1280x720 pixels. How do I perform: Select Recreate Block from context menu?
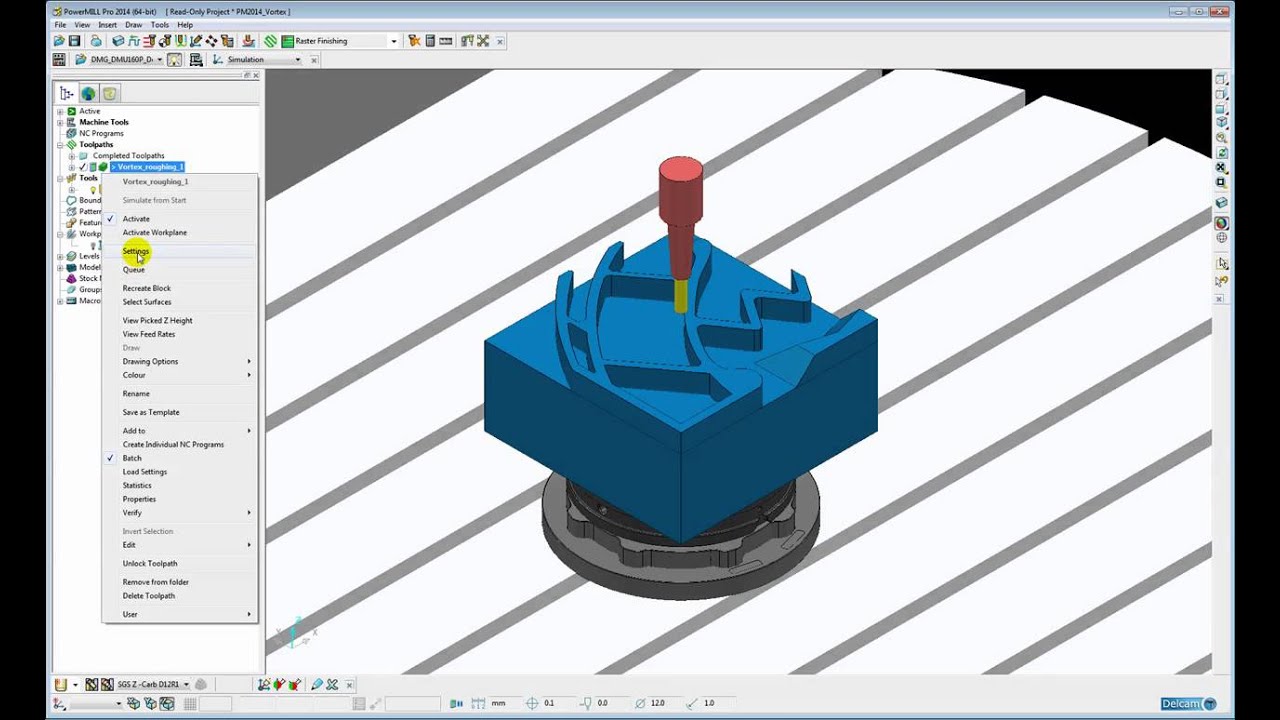tap(147, 288)
